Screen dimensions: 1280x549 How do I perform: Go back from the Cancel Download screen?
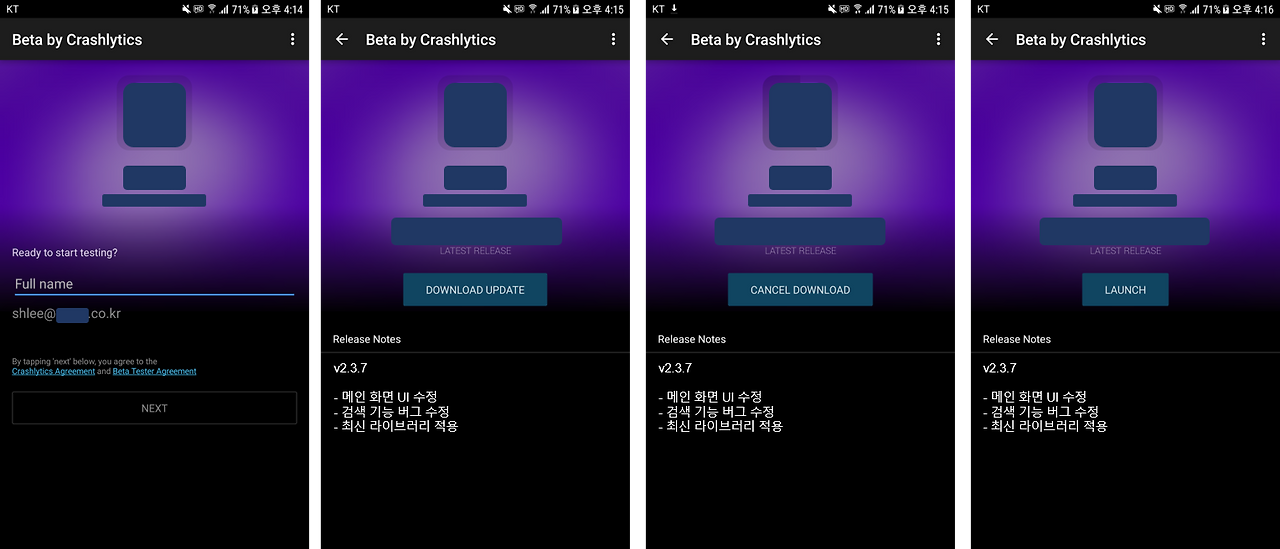point(667,39)
